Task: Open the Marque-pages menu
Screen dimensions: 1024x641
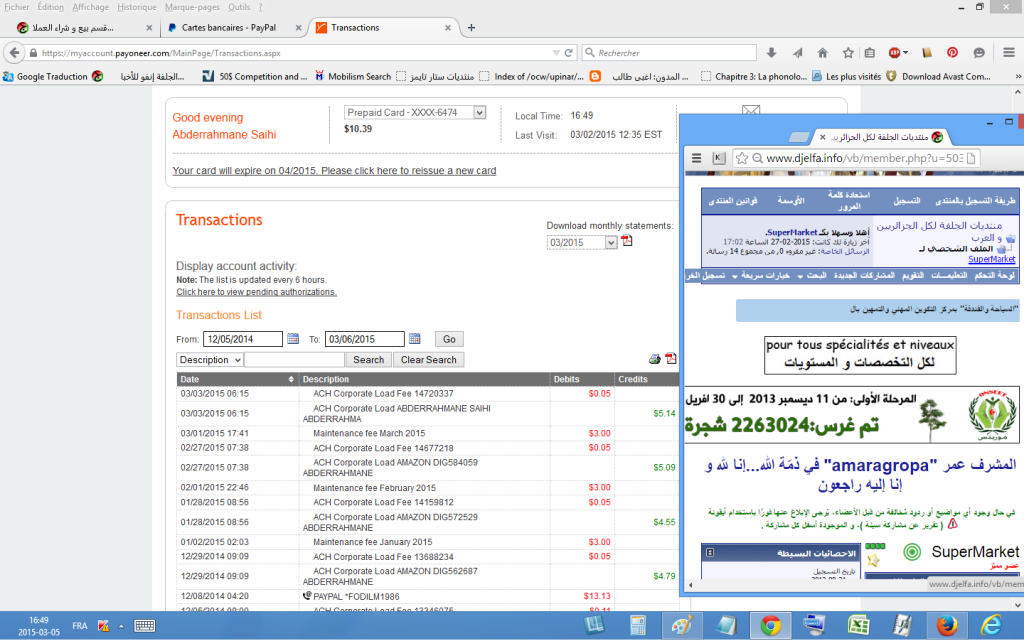Action: [192, 7]
